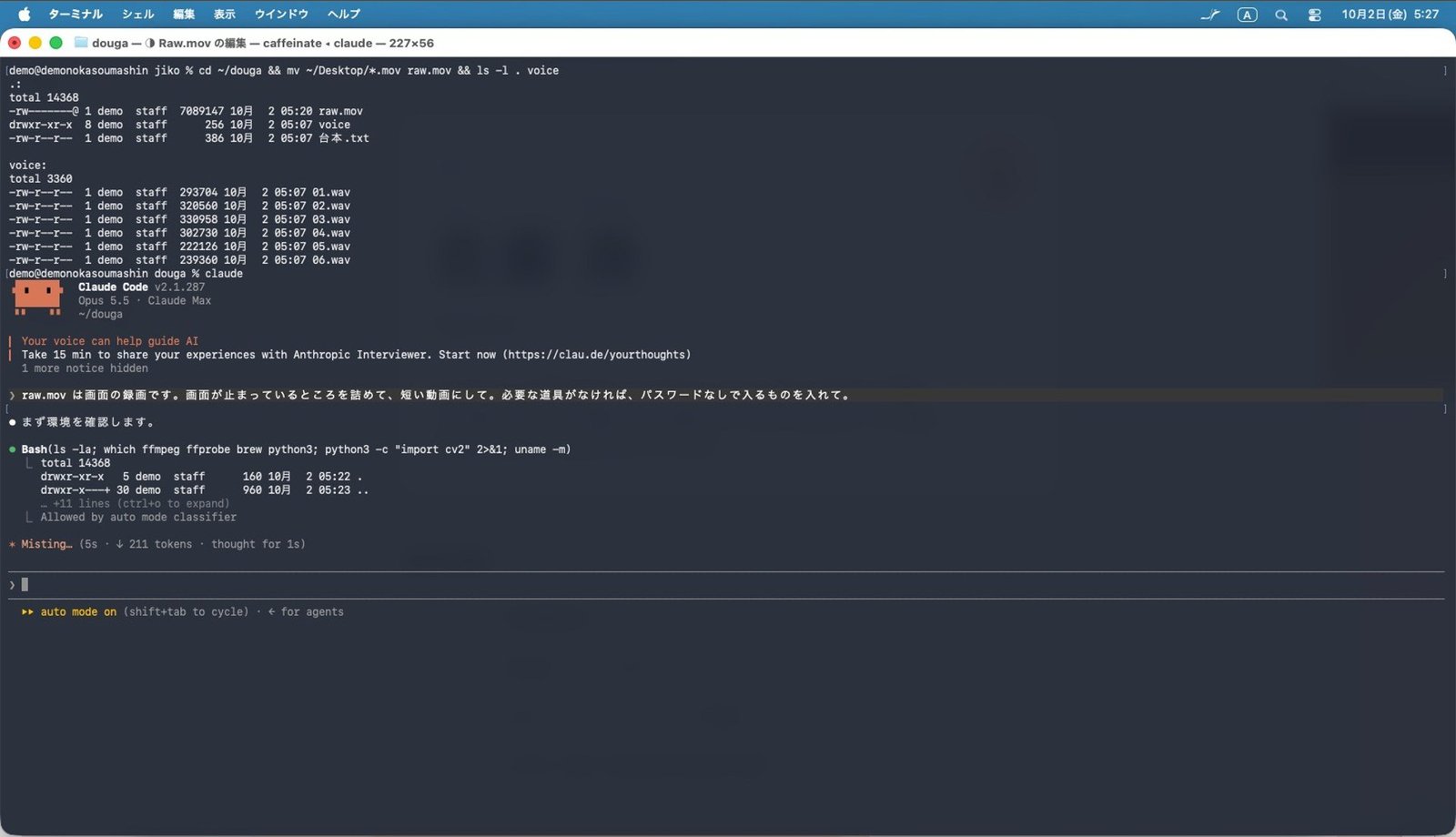
Task: Click the input source A icon
Action: [x=1247, y=15]
